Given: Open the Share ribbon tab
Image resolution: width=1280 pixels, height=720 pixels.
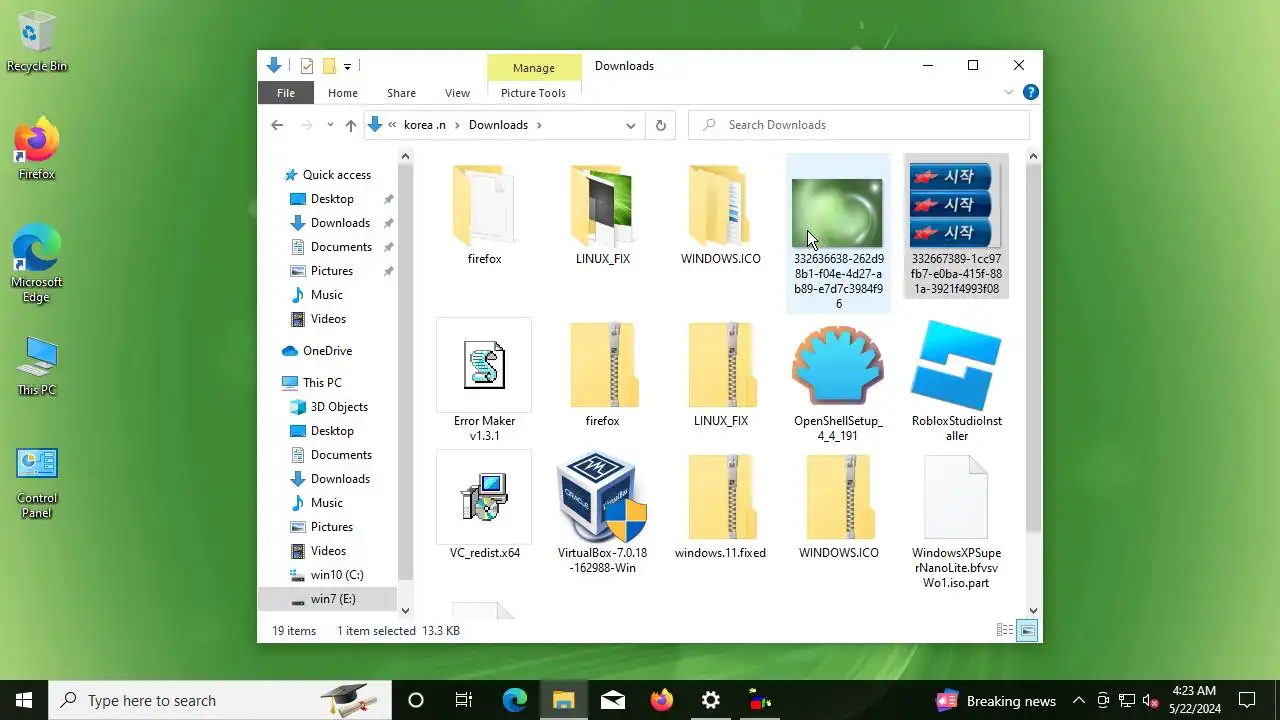Looking at the screenshot, I should tap(401, 93).
